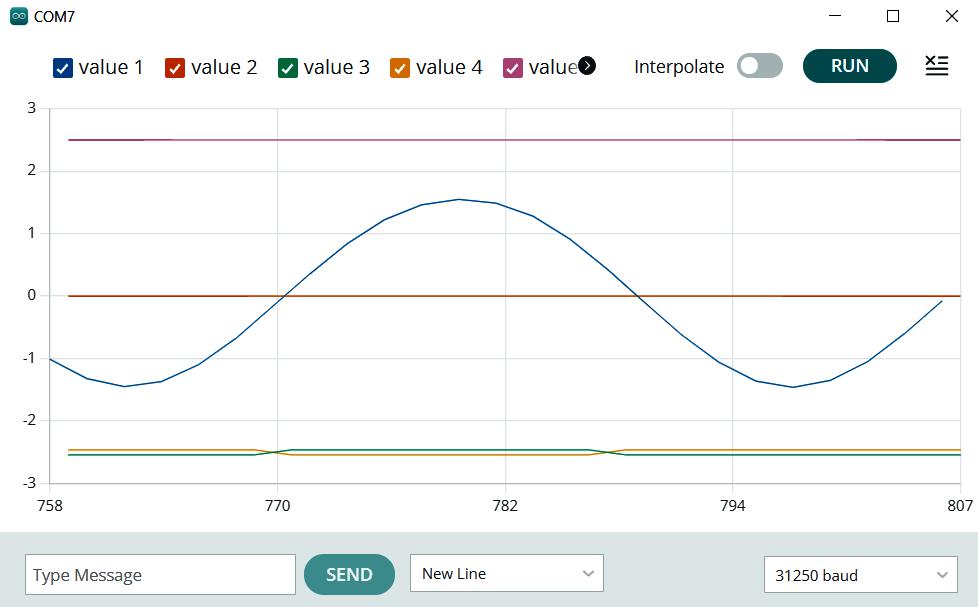Click the SEND button
Image resolution: width=978 pixels, height=607 pixels.
349,575
